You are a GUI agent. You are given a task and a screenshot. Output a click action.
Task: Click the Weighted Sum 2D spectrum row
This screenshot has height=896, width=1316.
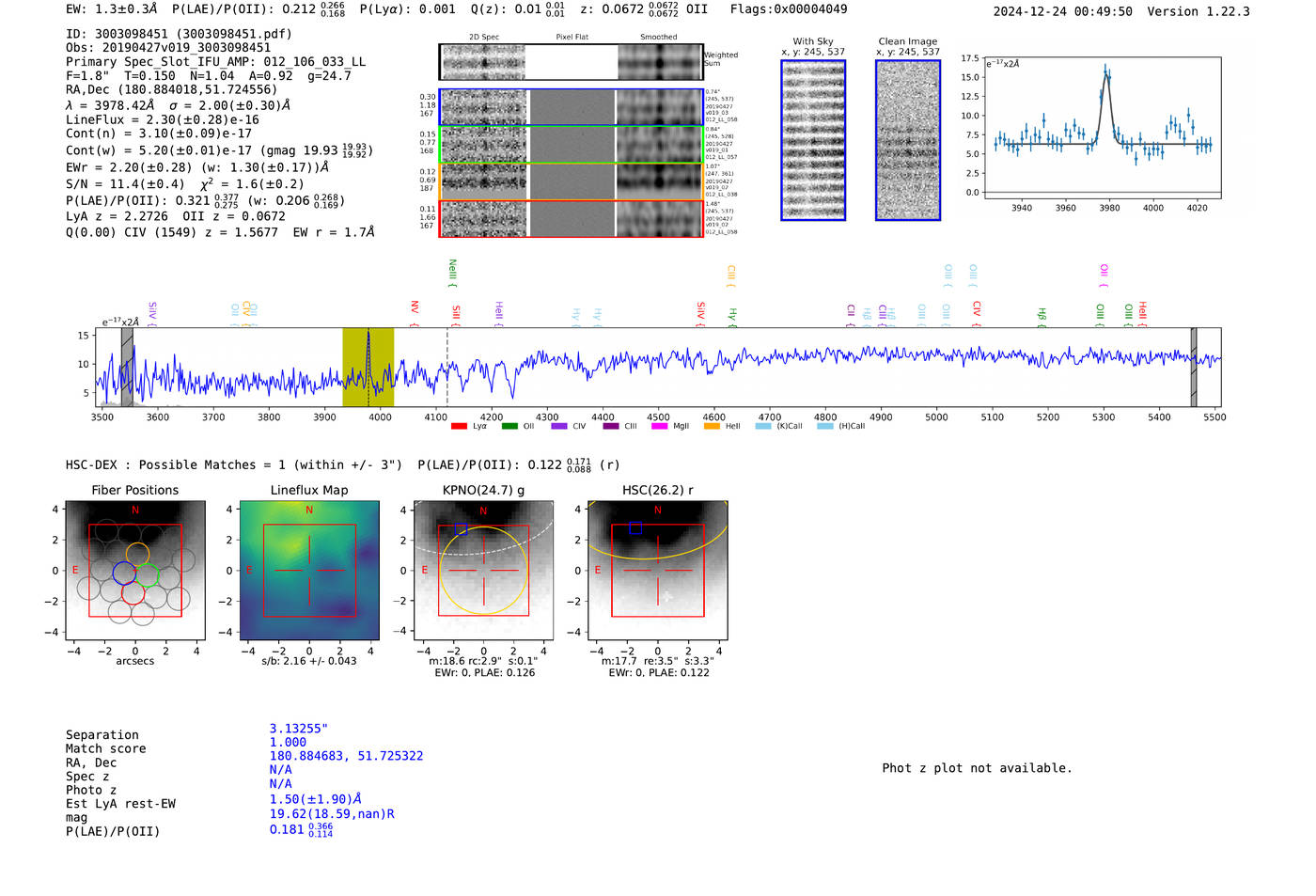coord(571,62)
